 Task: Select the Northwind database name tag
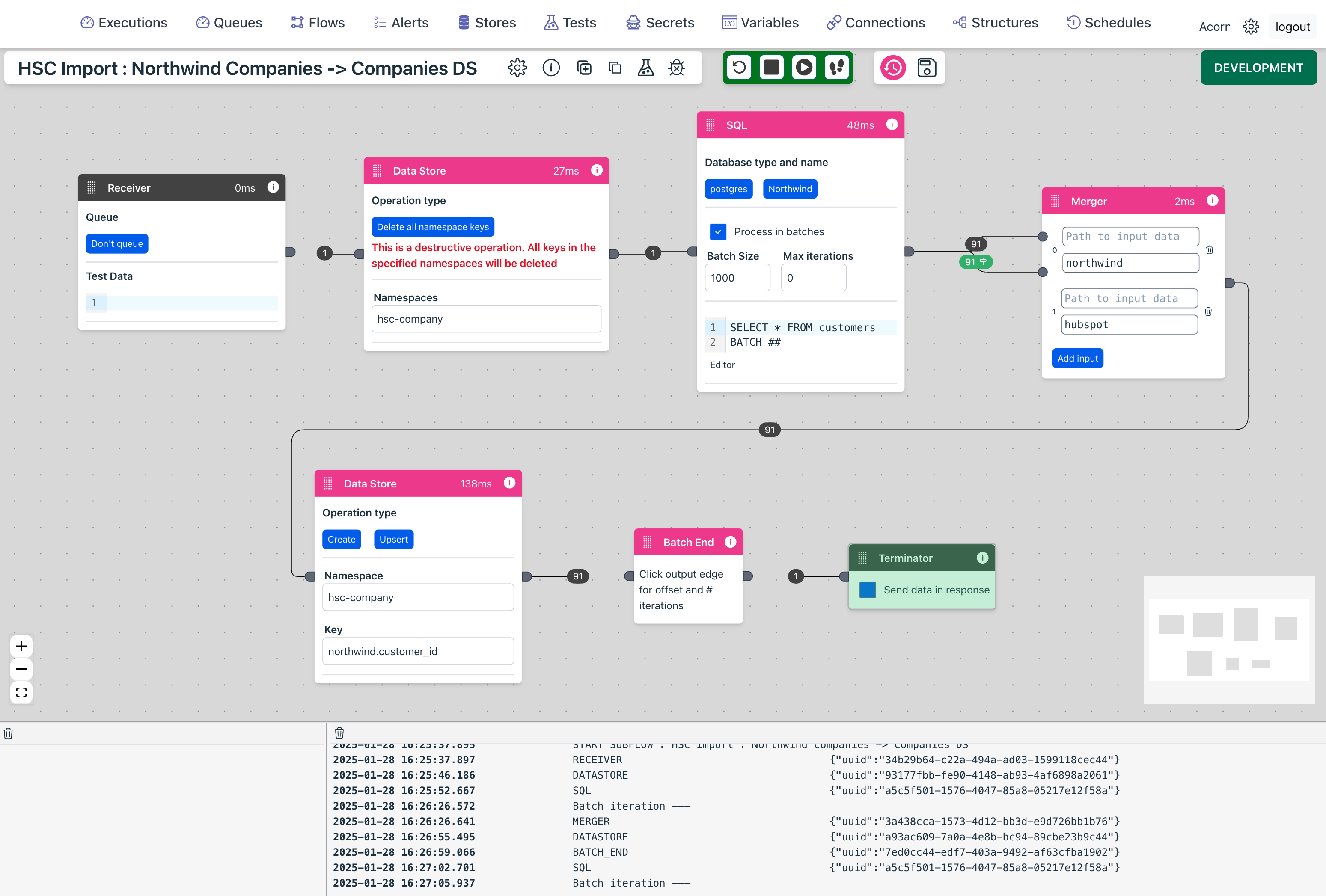tap(789, 188)
